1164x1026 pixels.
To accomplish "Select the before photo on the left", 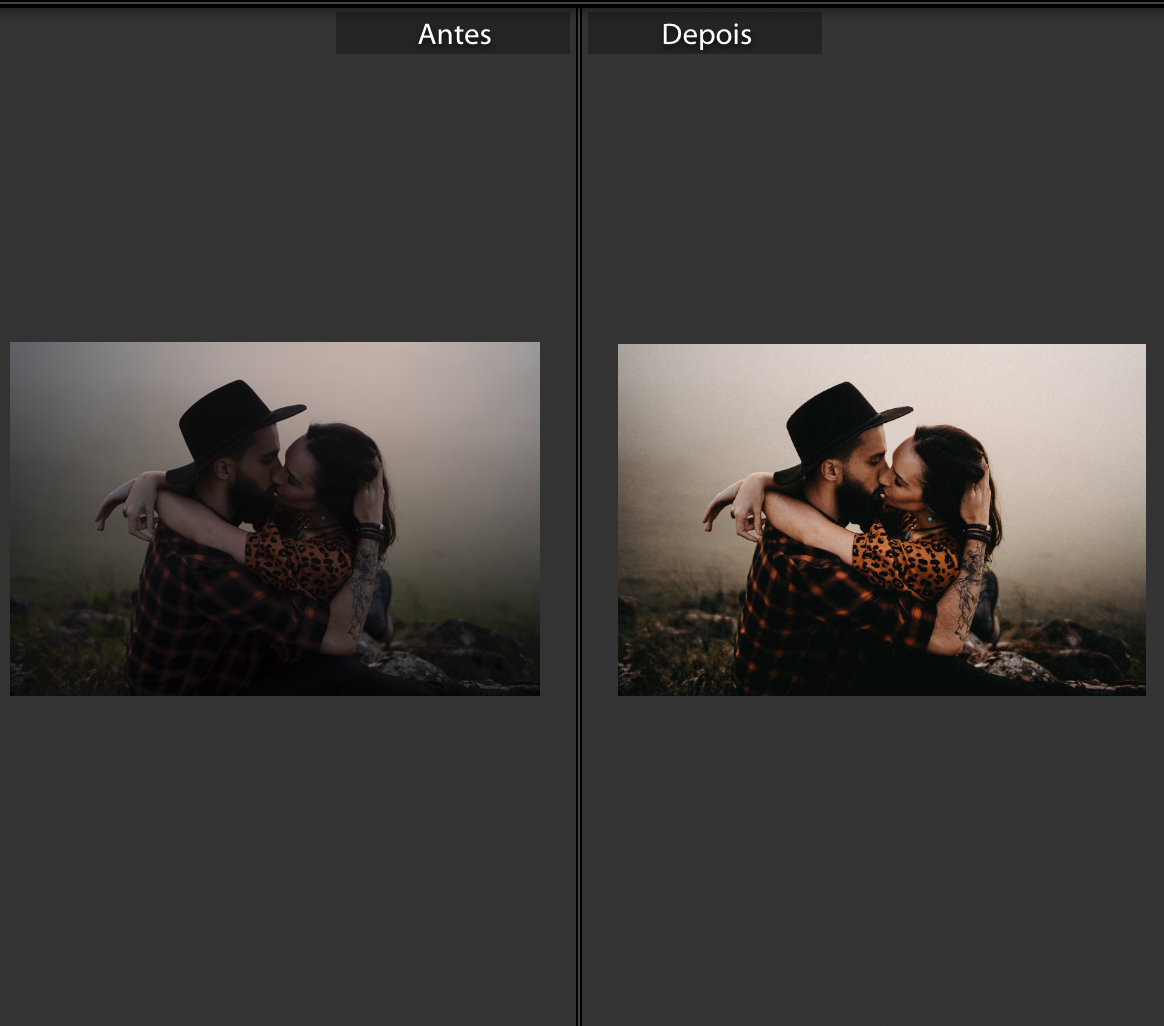I will click(x=275, y=519).
